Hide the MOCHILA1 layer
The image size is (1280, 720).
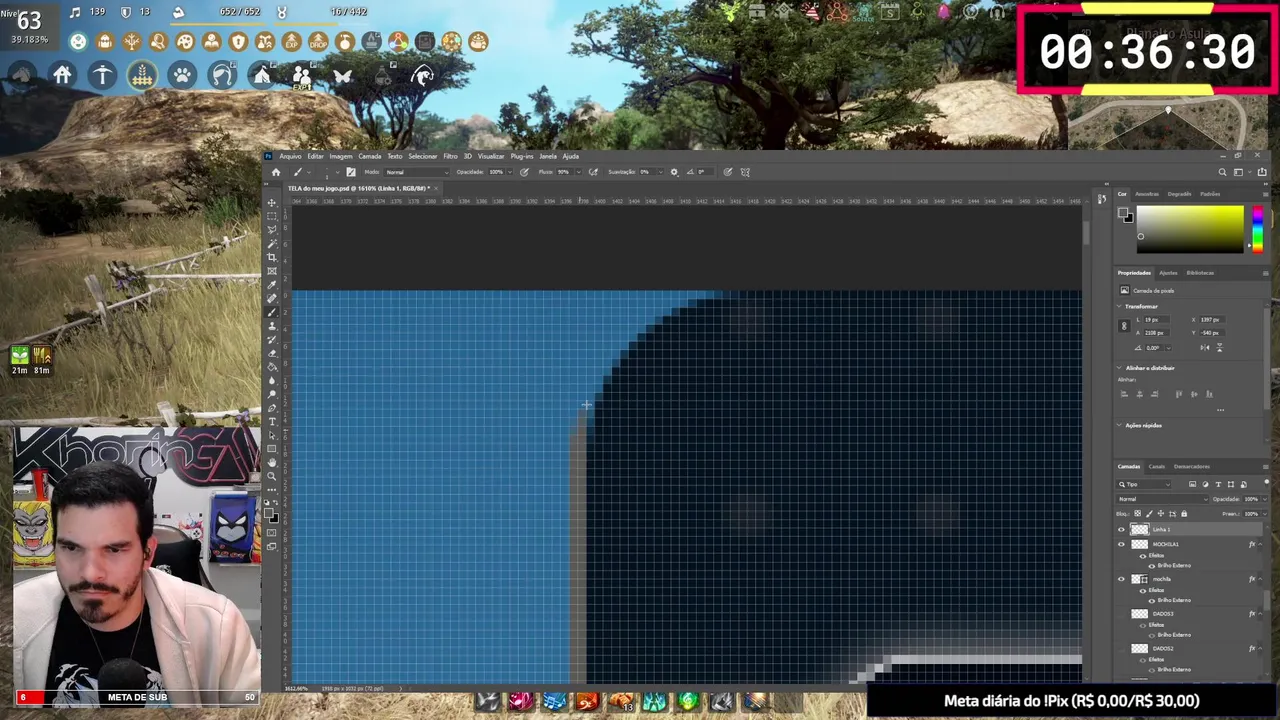coord(1121,544)
